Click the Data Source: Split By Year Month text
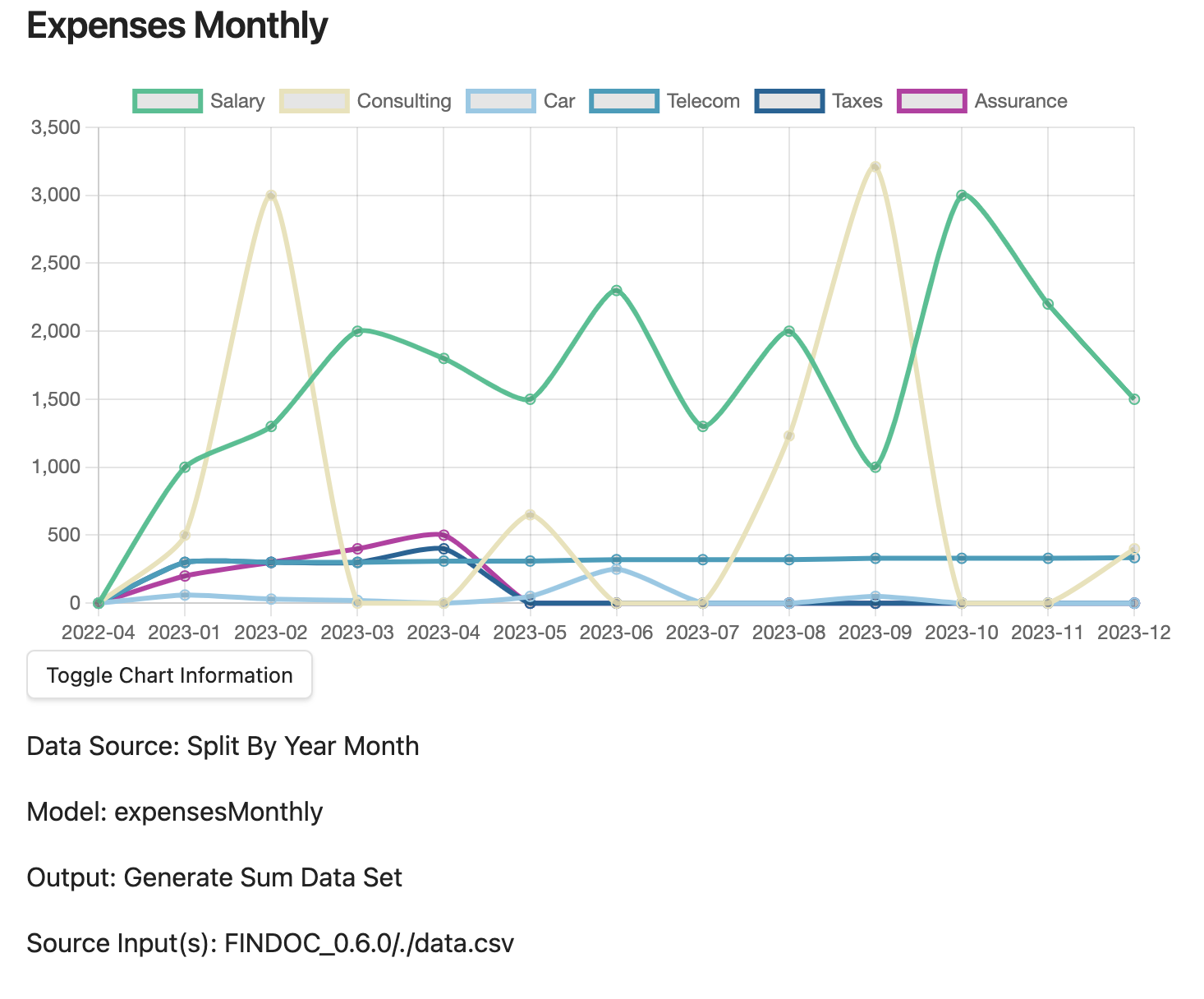 (x=223, y=746)
